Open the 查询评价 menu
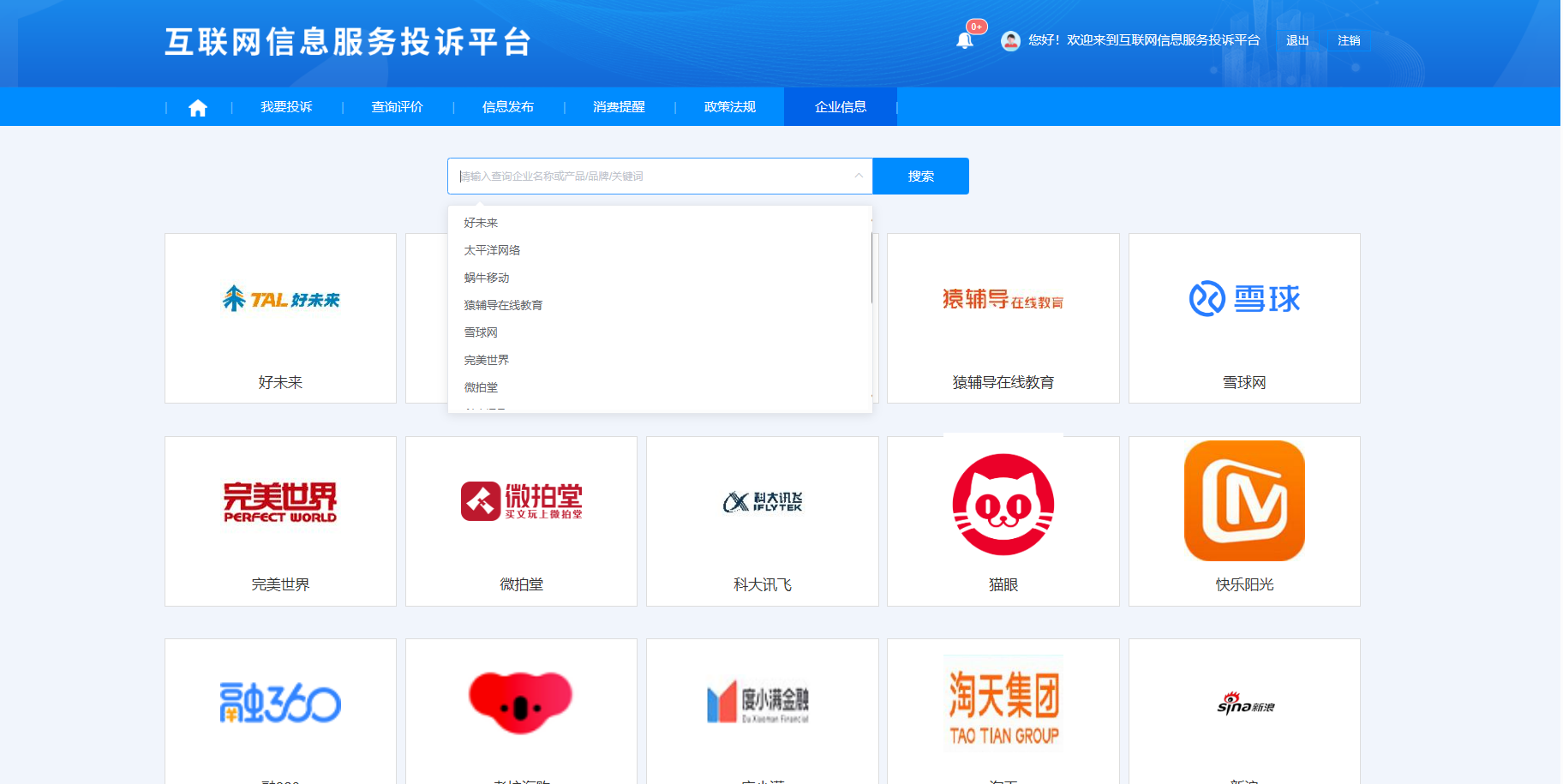The width and height of the screenshot is (1563, 784). pos(397,107)
